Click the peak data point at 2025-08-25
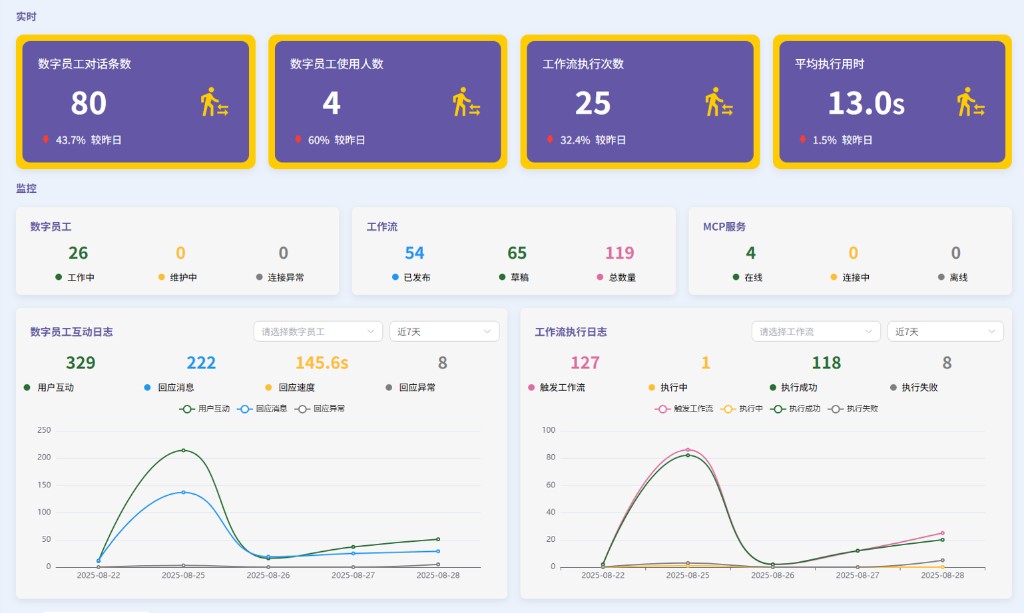 click(x=181, y=450)
